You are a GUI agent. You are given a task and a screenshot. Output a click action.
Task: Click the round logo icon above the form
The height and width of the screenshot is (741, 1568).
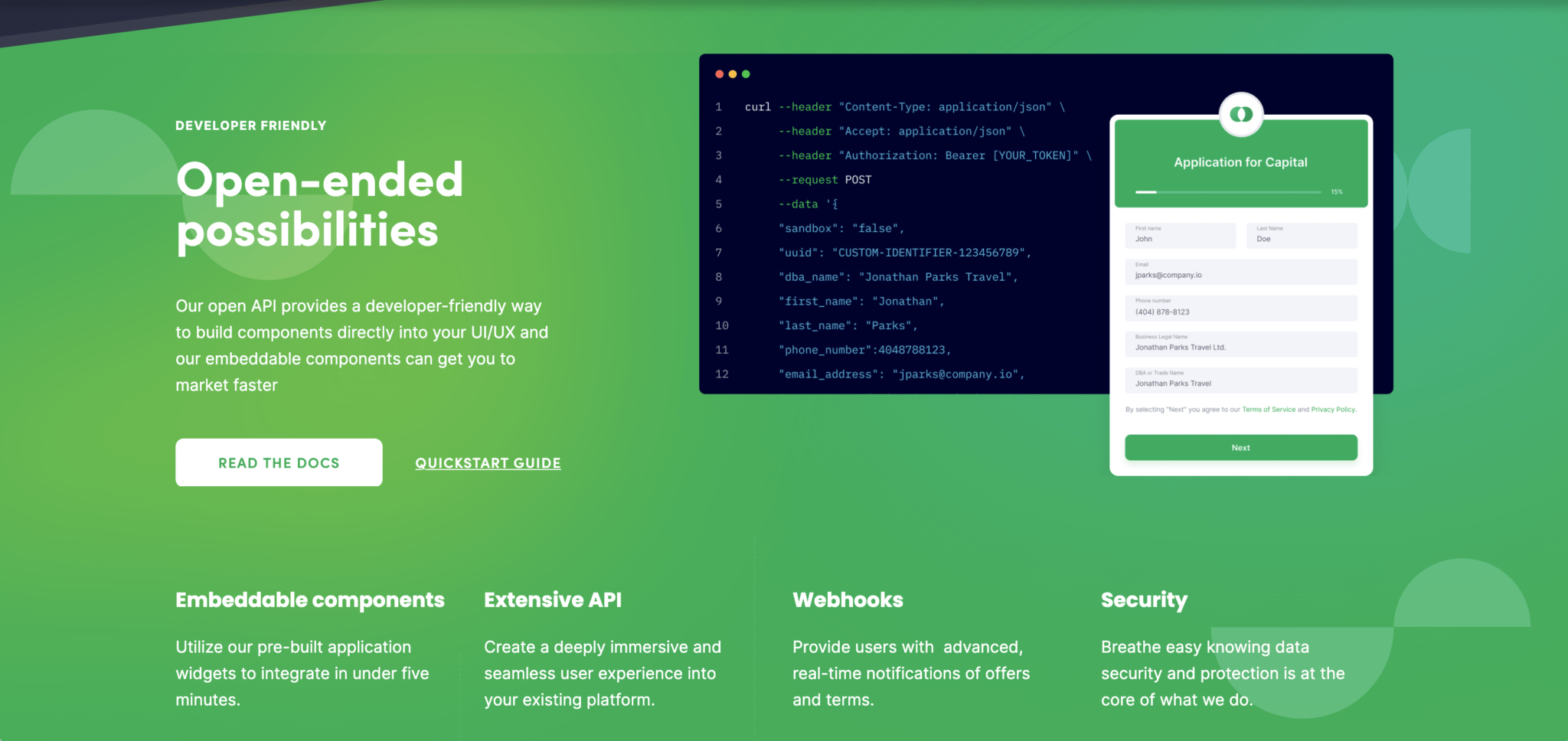click(x=1241, y=115)
